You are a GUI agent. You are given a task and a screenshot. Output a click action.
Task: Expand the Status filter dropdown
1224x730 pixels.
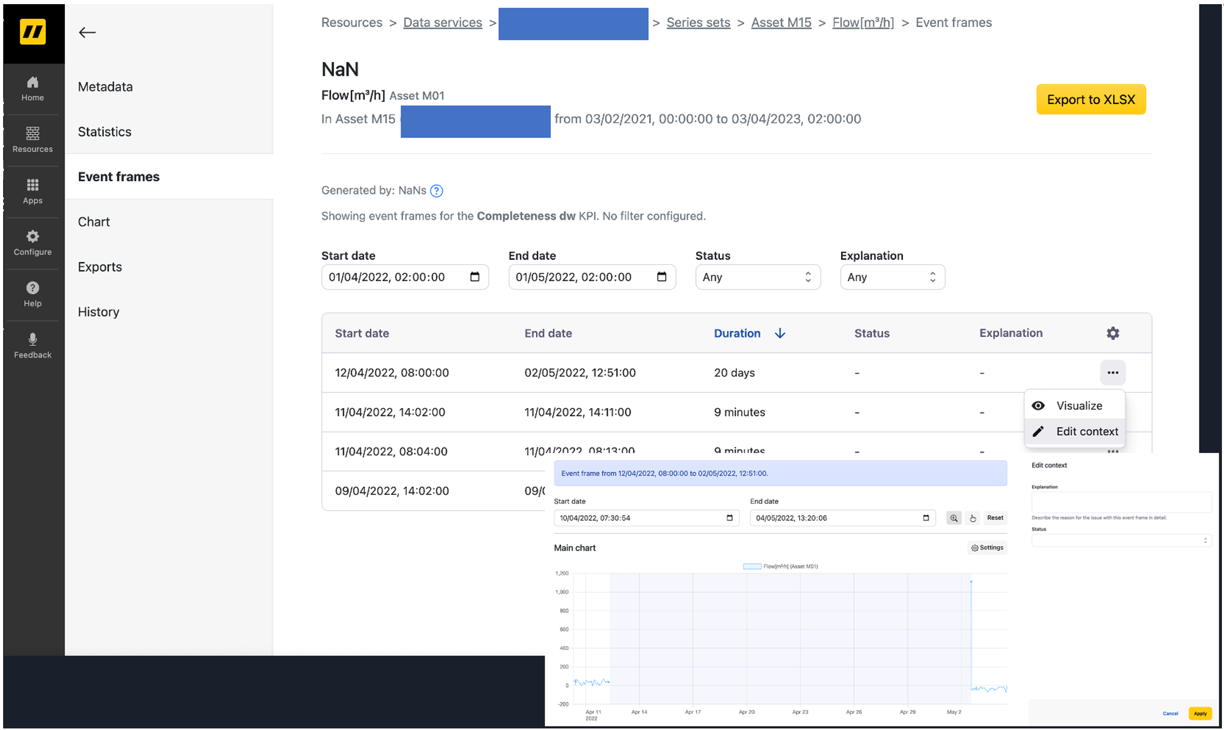point(757,277)
